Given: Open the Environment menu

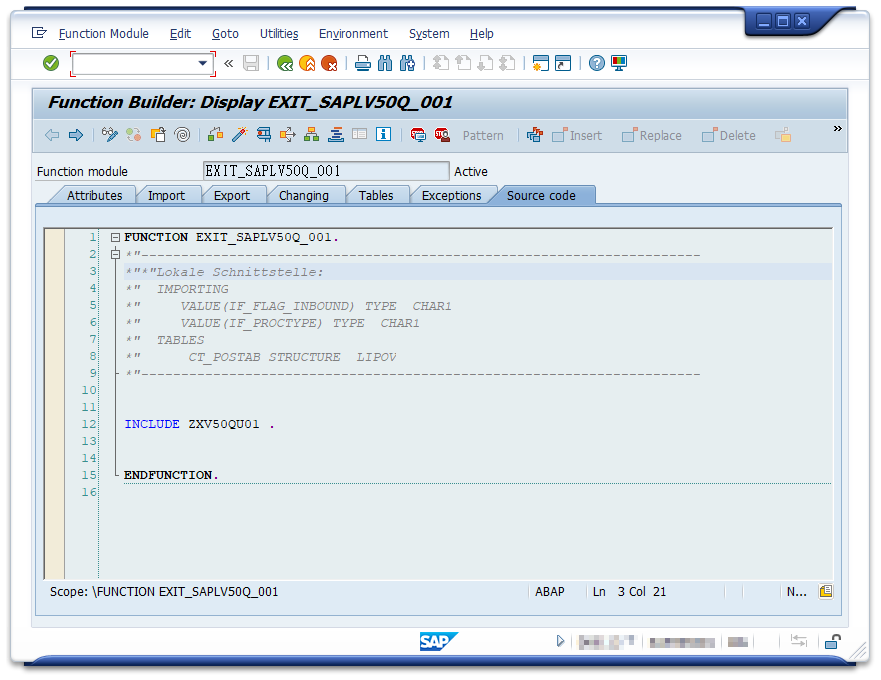Looking at the screenshot, I should pyautogui.click(x=353, y=34).
